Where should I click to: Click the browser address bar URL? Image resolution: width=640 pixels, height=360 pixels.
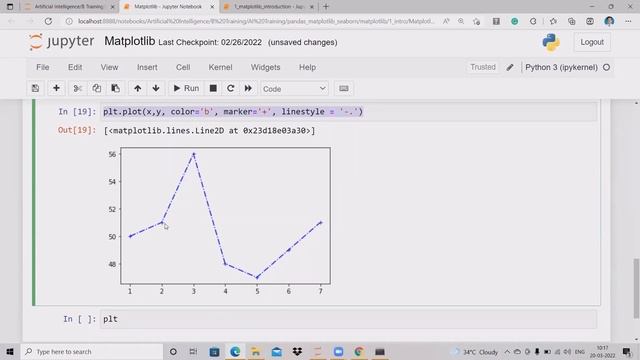click(x=256, y=21)
